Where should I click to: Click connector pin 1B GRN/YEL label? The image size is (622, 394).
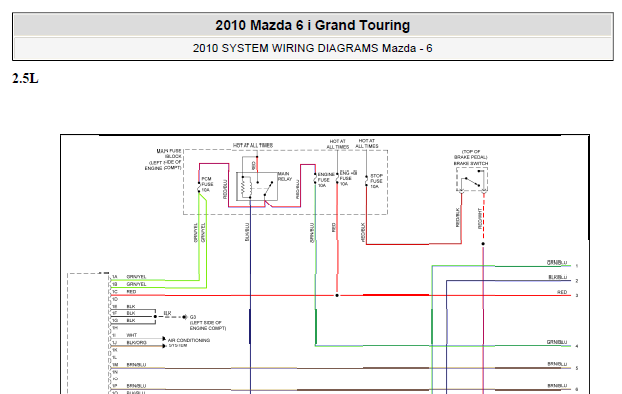click(x=129, y=284)
